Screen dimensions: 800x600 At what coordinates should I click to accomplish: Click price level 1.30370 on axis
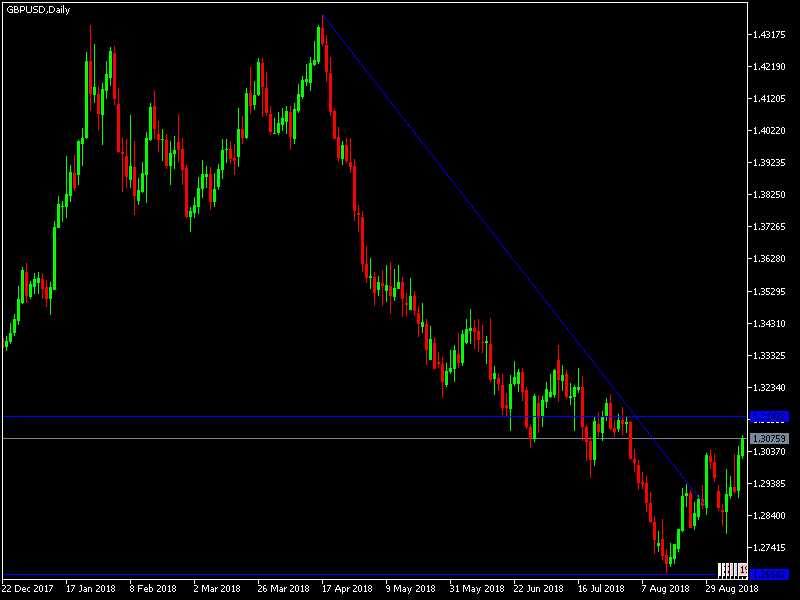tap(769, 452)
